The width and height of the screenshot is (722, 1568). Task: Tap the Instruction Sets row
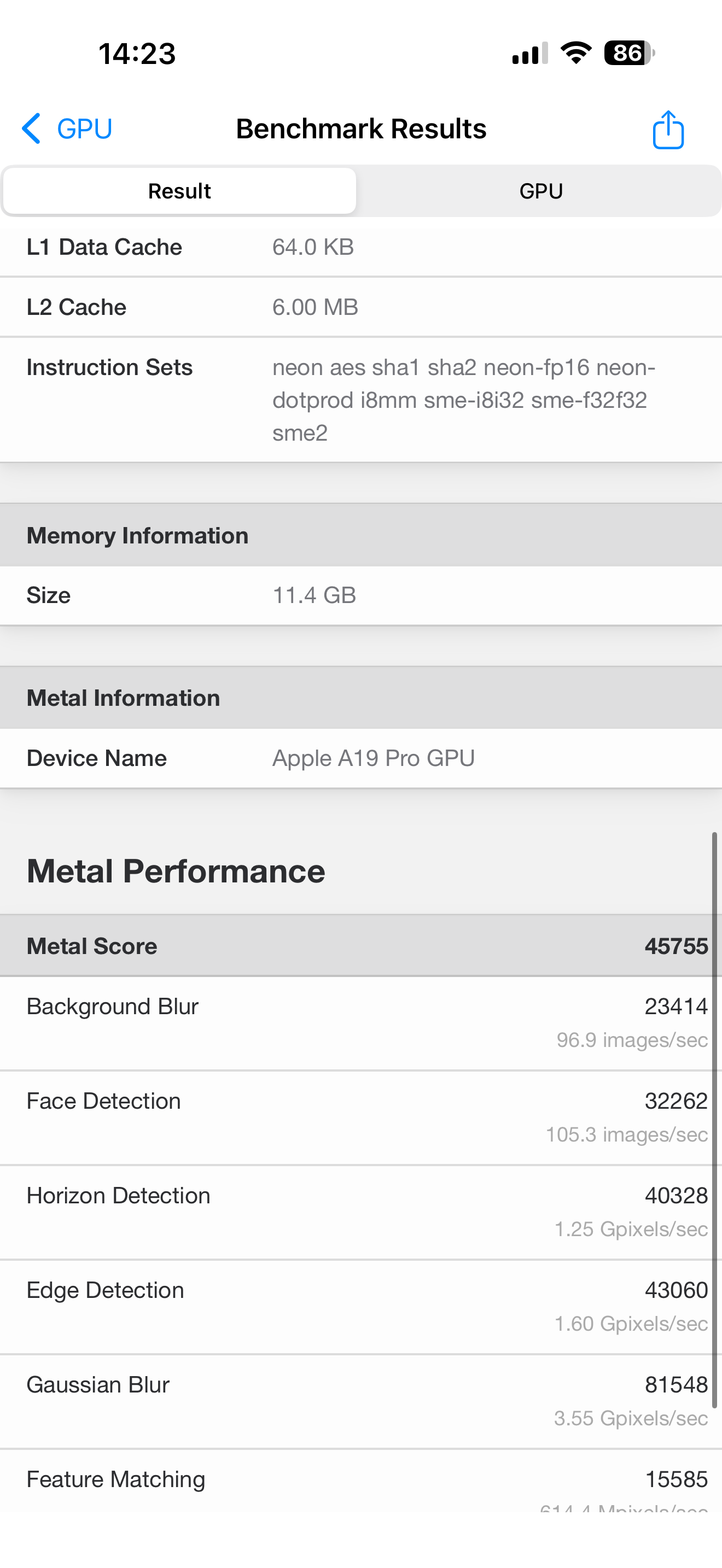(x=361, y=399)
